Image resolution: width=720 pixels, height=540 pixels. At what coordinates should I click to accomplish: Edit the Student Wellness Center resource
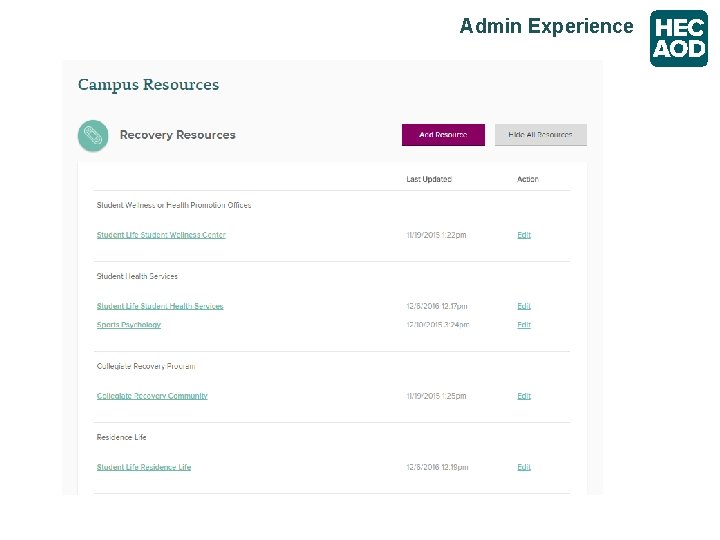click(x=524, y=235)
